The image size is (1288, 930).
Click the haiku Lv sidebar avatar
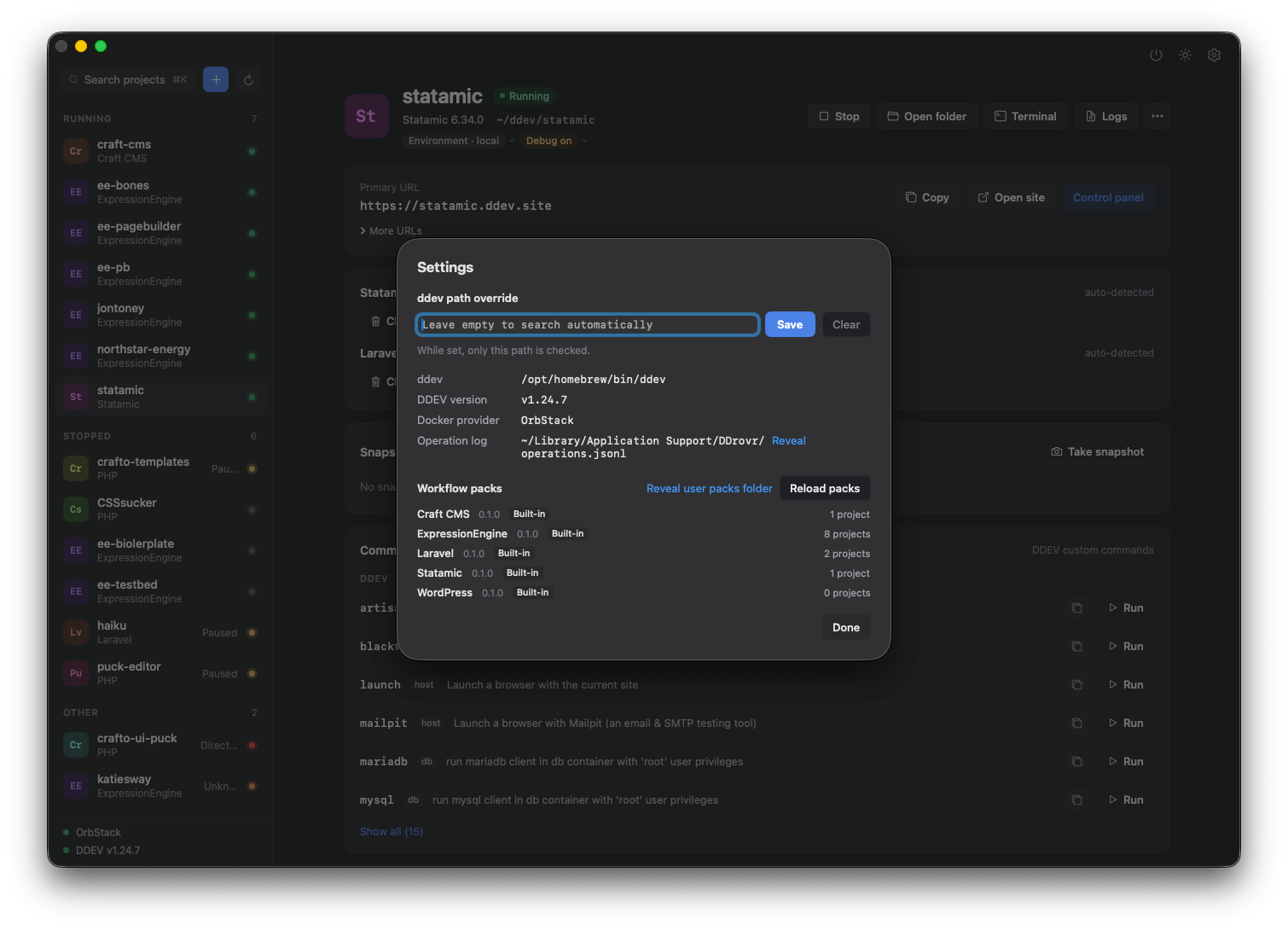pos(76,632)
